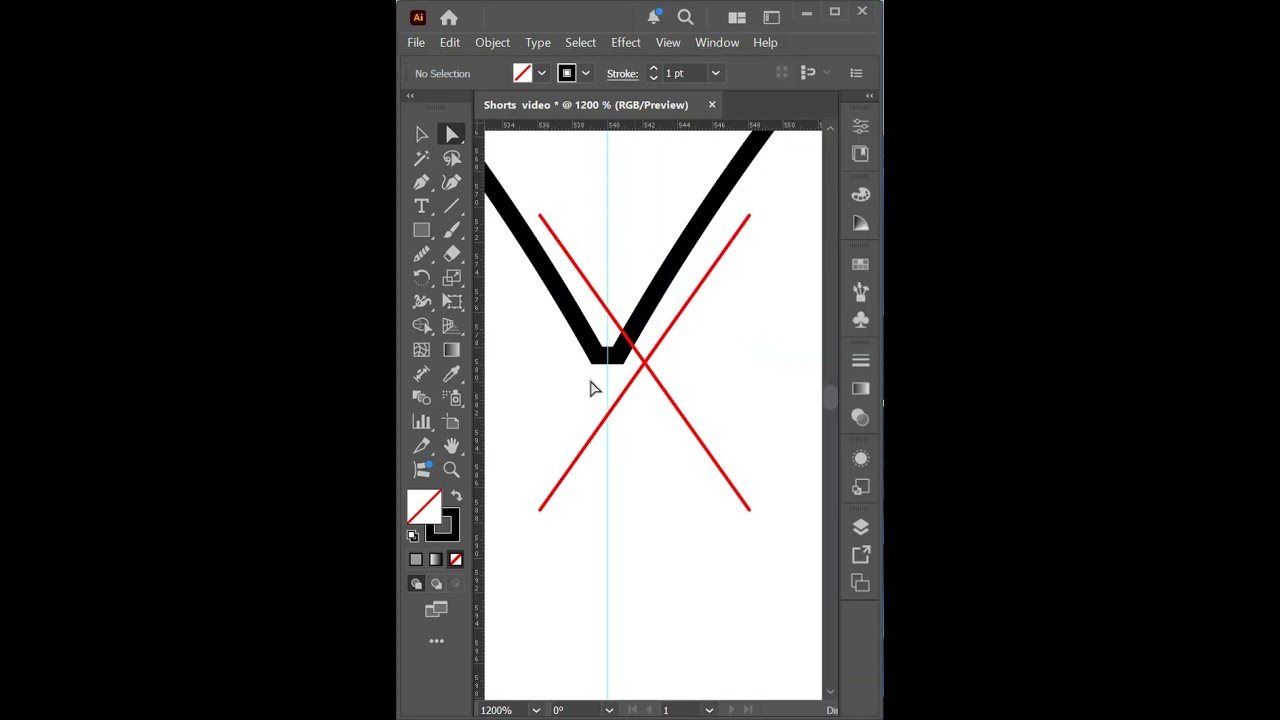Open Edit Toolbar three dots

[x=437, y=641]
